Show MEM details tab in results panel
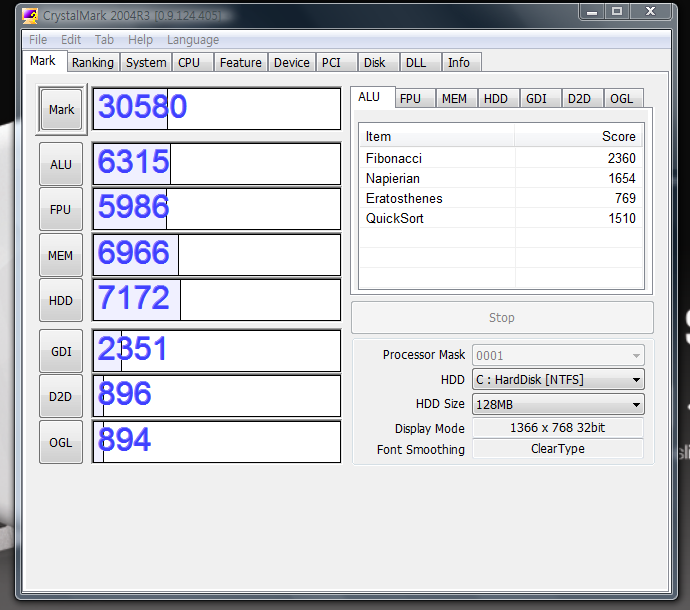Viewport: 690px width, 610px height. 455,99
